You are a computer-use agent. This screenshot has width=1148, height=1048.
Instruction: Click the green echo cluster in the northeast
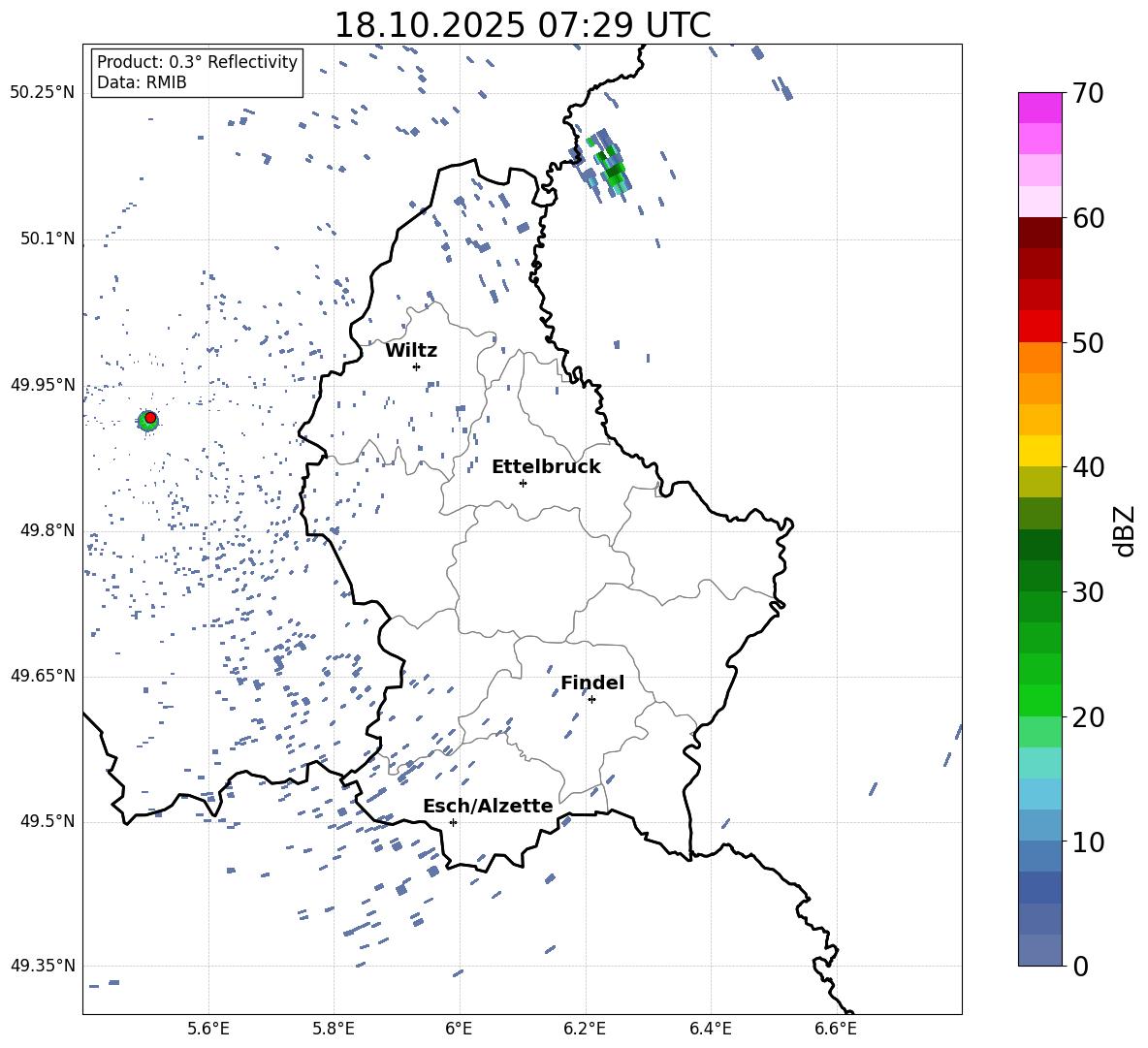point(610,165)
